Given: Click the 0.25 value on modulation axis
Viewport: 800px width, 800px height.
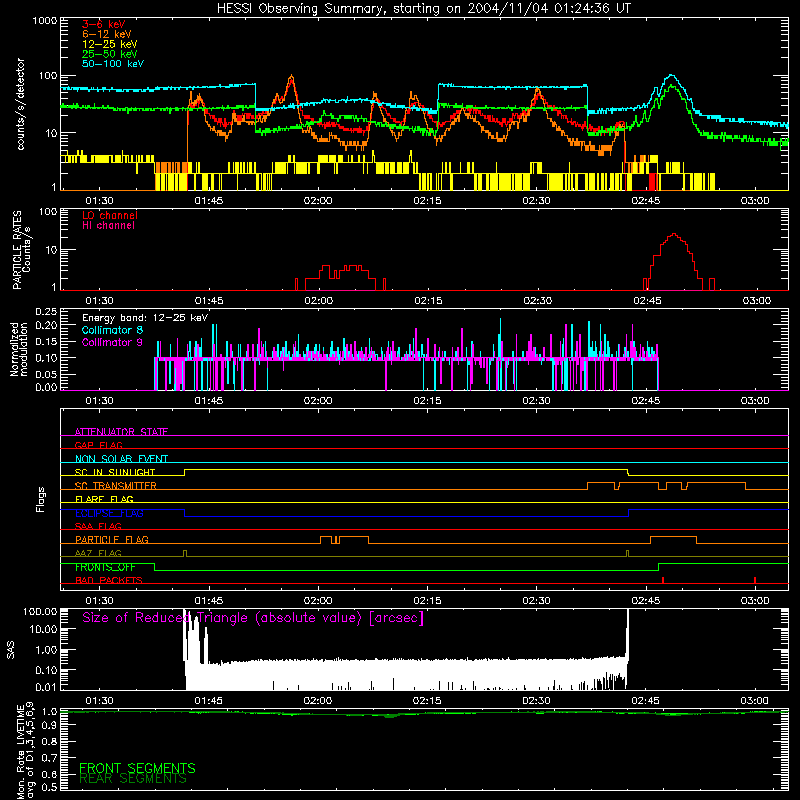Looking at the screenshot, I should (46, 312).
